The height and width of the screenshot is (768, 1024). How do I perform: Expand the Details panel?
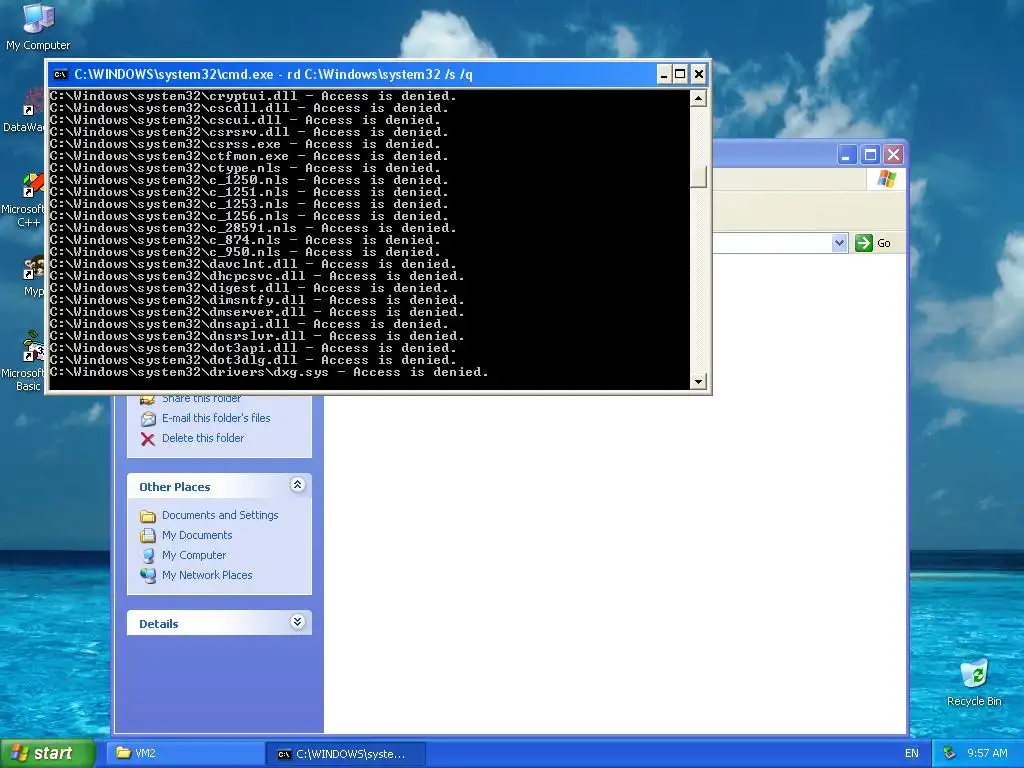(297, 621)
